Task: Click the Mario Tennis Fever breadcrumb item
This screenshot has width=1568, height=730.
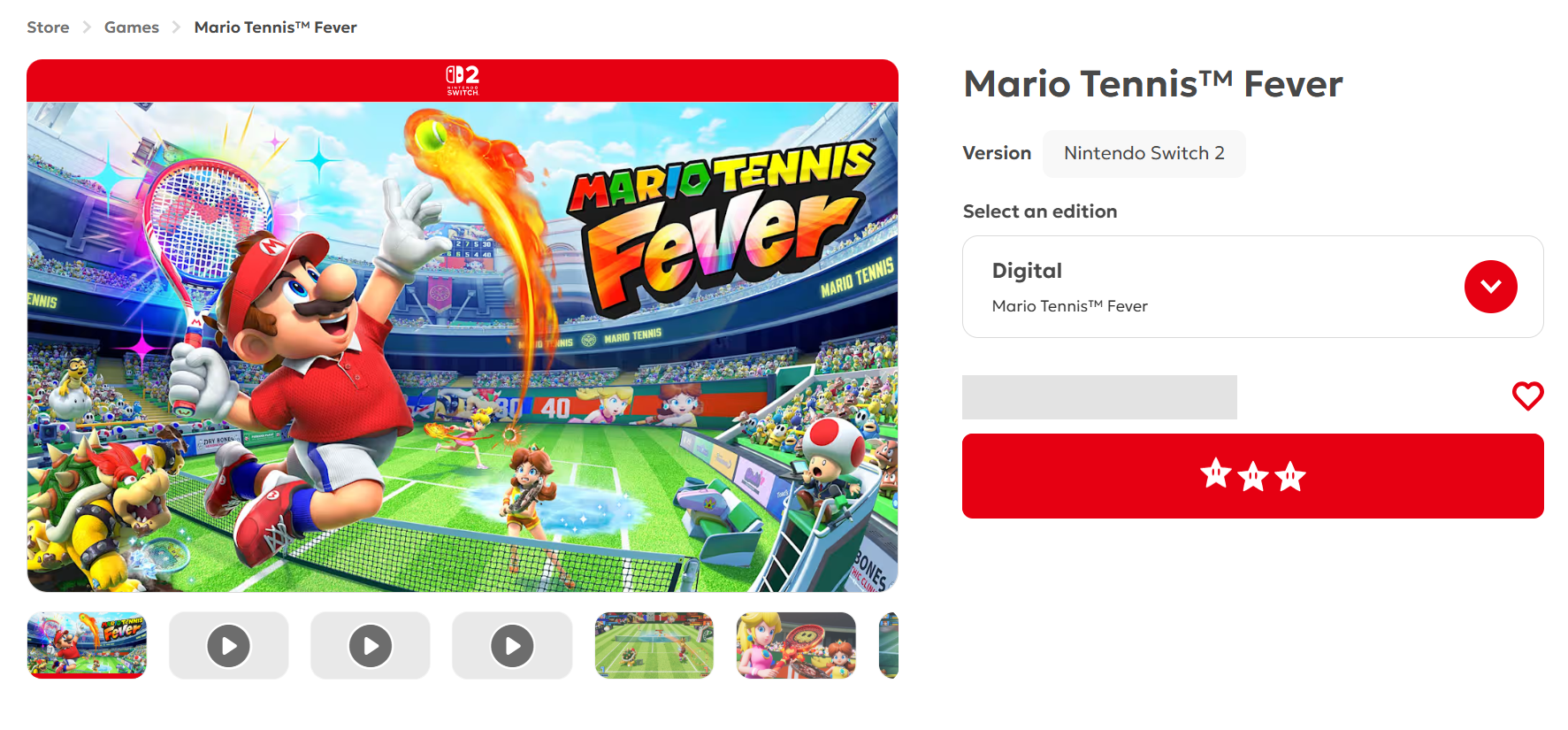Action: coord(275,27)
